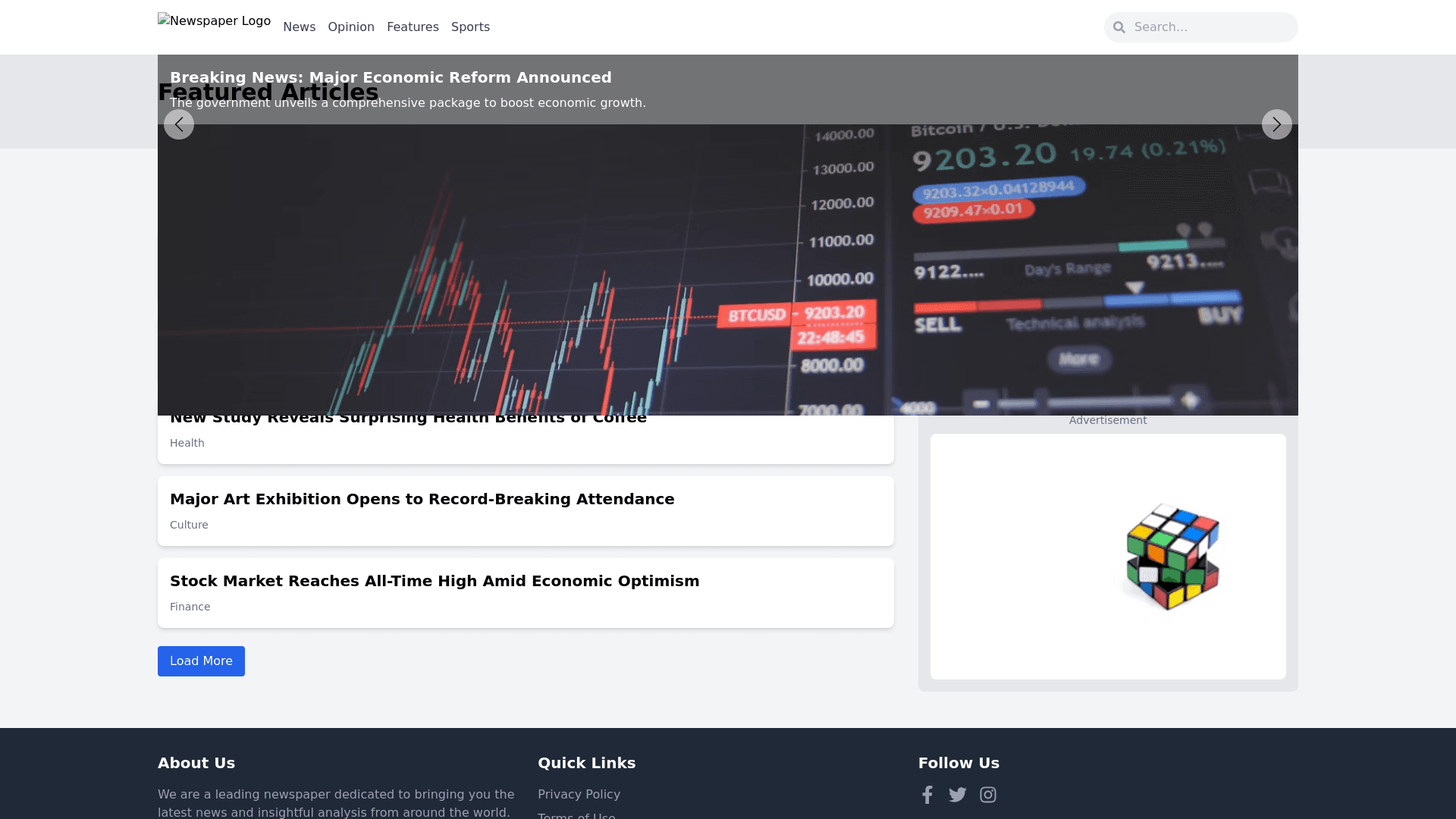The width and height of the screenshot is (1456, 819).
Task: Click the Facebook icon in footer
Action: click(x=927, y=795)
